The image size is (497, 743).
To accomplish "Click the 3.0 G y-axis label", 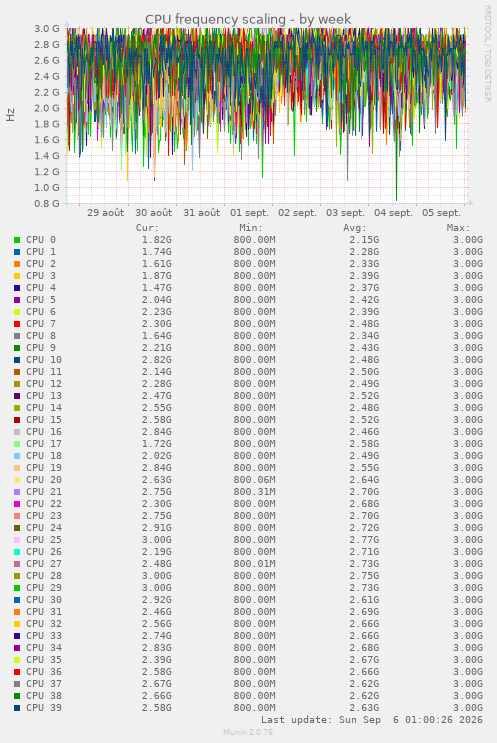I will [46, 28].
